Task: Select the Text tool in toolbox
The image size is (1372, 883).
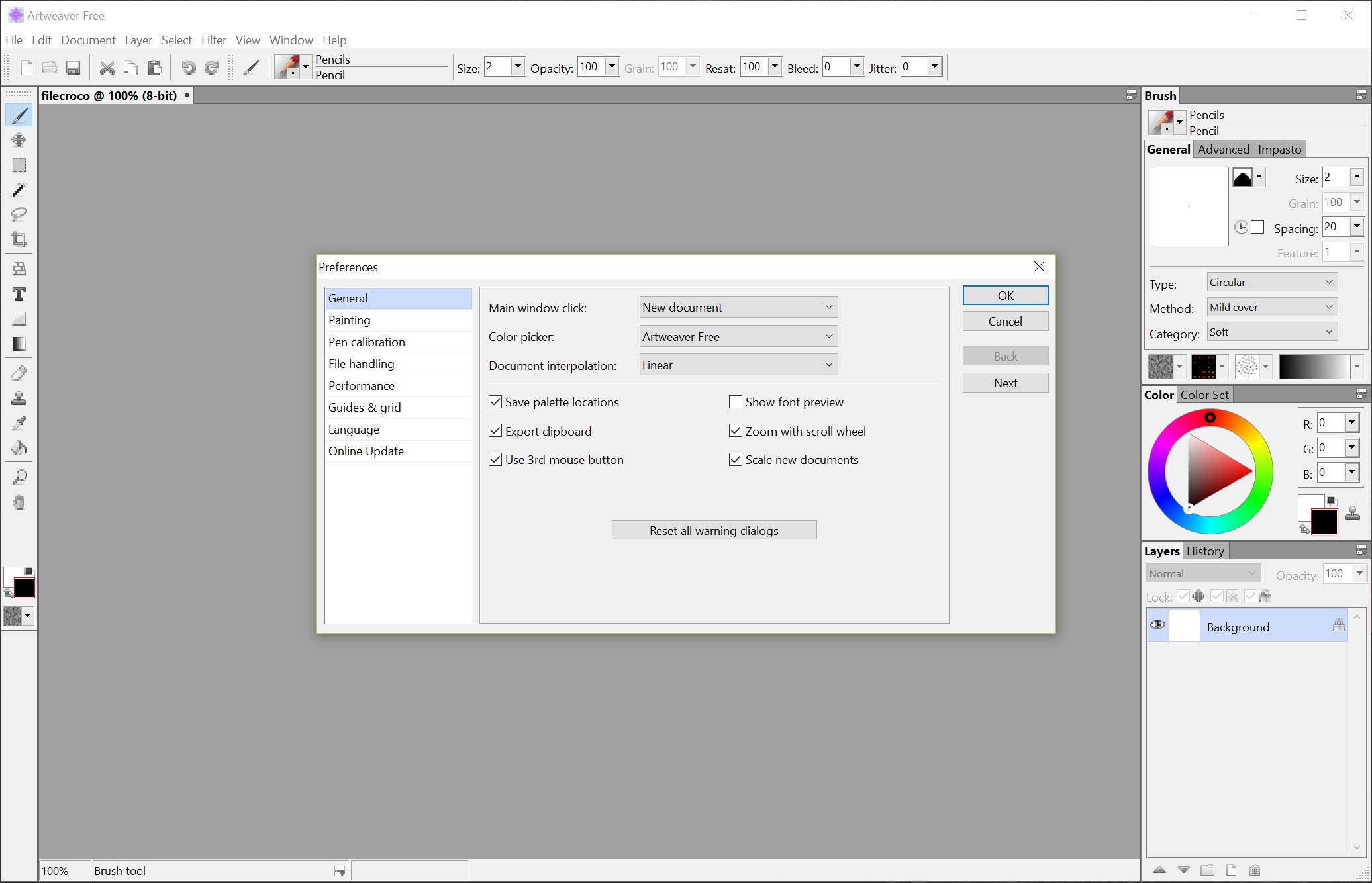Action: coord(19,294)
